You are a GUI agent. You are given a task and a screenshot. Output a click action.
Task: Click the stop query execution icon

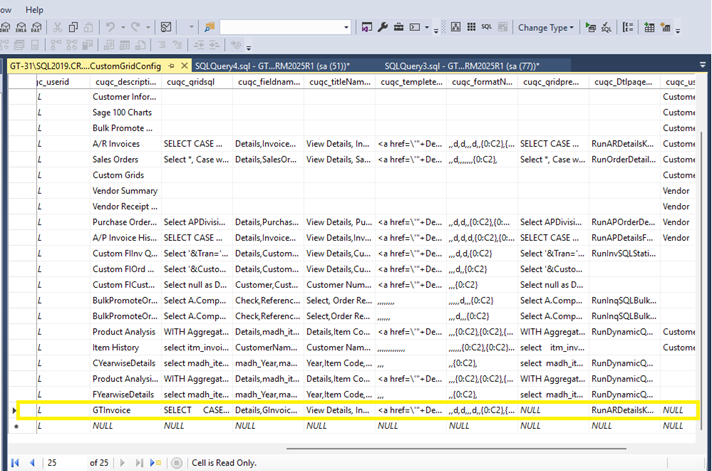(x=176, y=462)
